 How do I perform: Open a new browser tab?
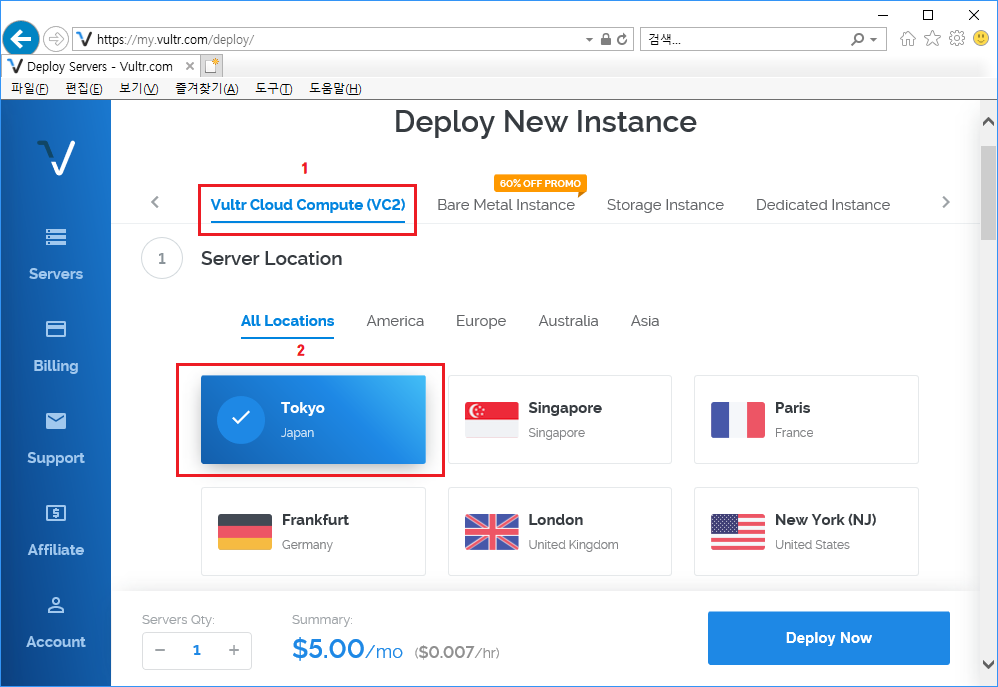pyautogui.click(x=212, y=66)
